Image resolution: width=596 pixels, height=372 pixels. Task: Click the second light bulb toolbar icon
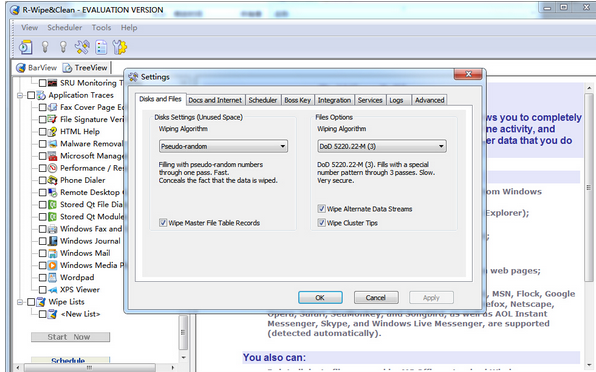[63, 47]
